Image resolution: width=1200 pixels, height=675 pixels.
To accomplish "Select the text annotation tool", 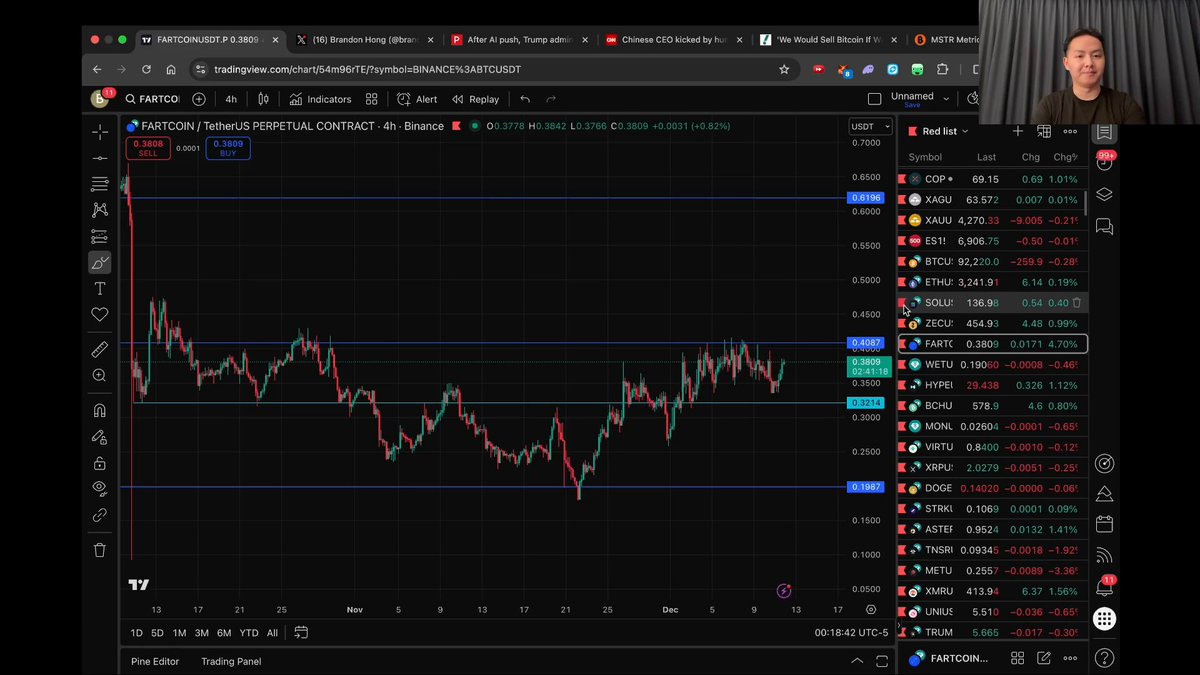I will (x=100, y=288).
